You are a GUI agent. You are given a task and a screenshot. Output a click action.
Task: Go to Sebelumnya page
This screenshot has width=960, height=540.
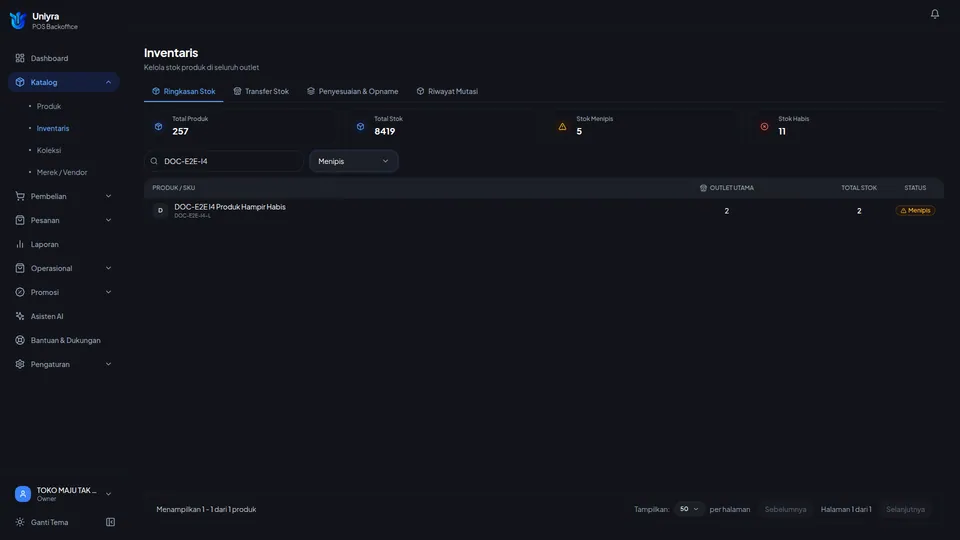coord(786,509)
